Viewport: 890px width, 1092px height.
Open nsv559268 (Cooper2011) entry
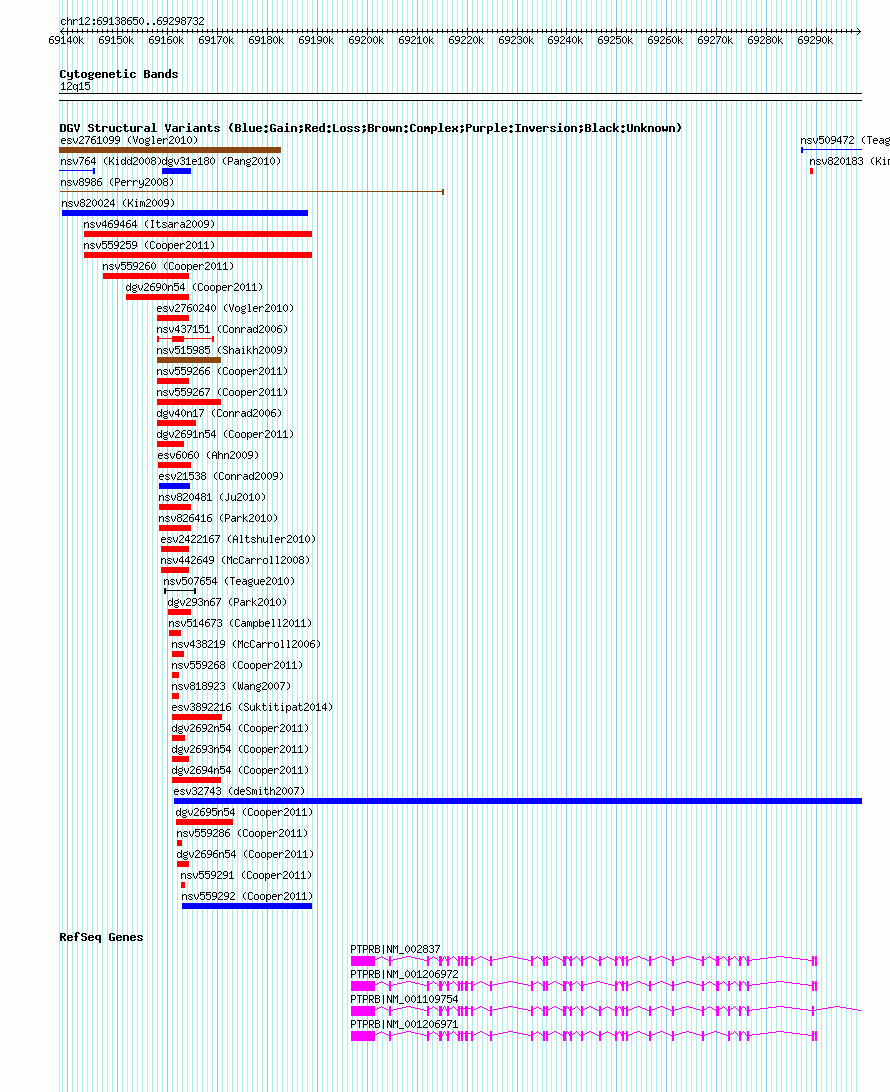[x=237, y=664]
